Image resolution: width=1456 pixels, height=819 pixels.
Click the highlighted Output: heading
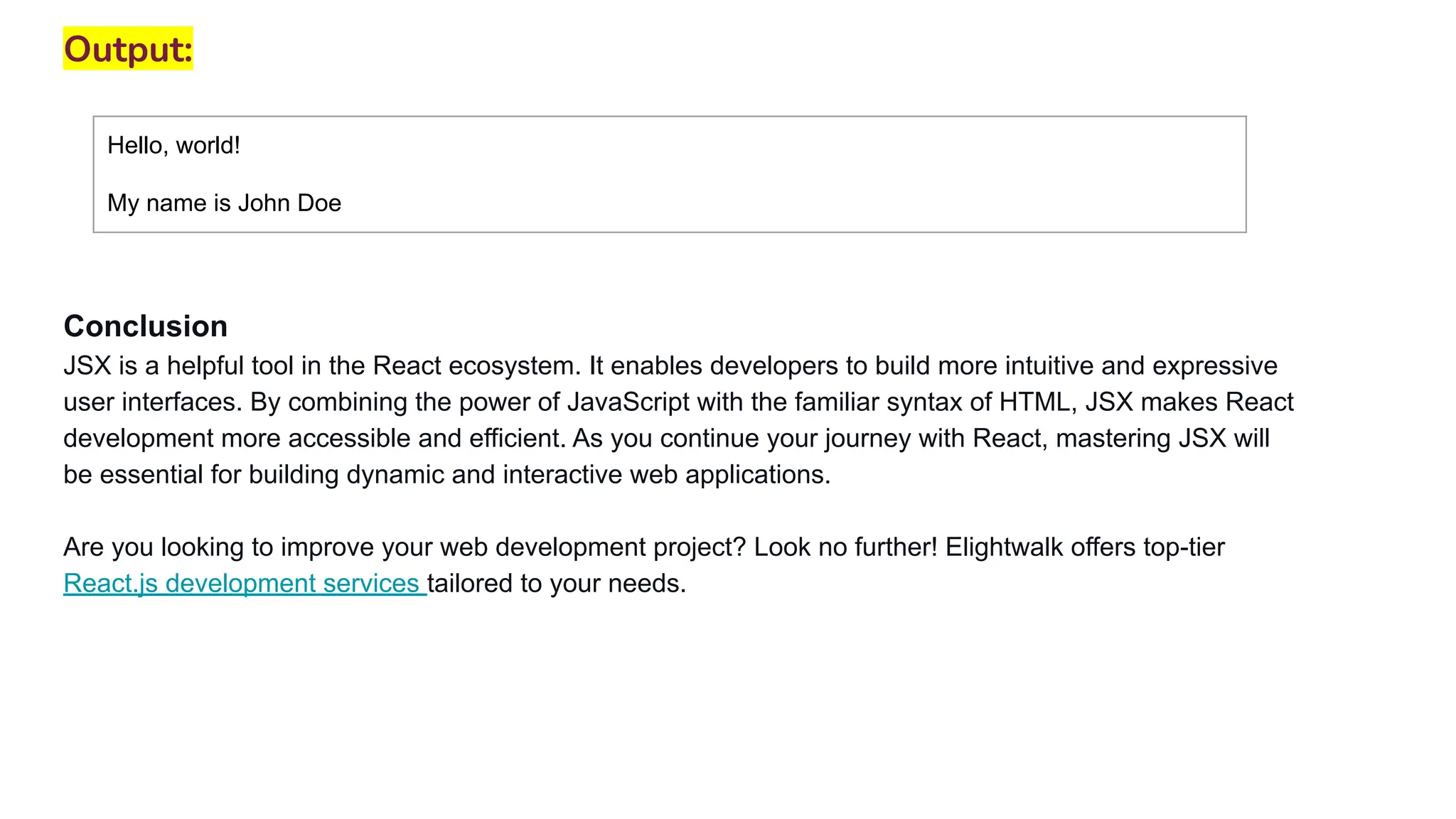[x=128, y=48]
